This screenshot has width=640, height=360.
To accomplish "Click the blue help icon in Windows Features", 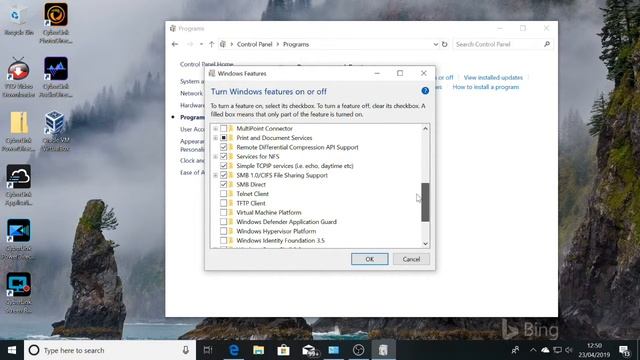I will tap(425, 91).
